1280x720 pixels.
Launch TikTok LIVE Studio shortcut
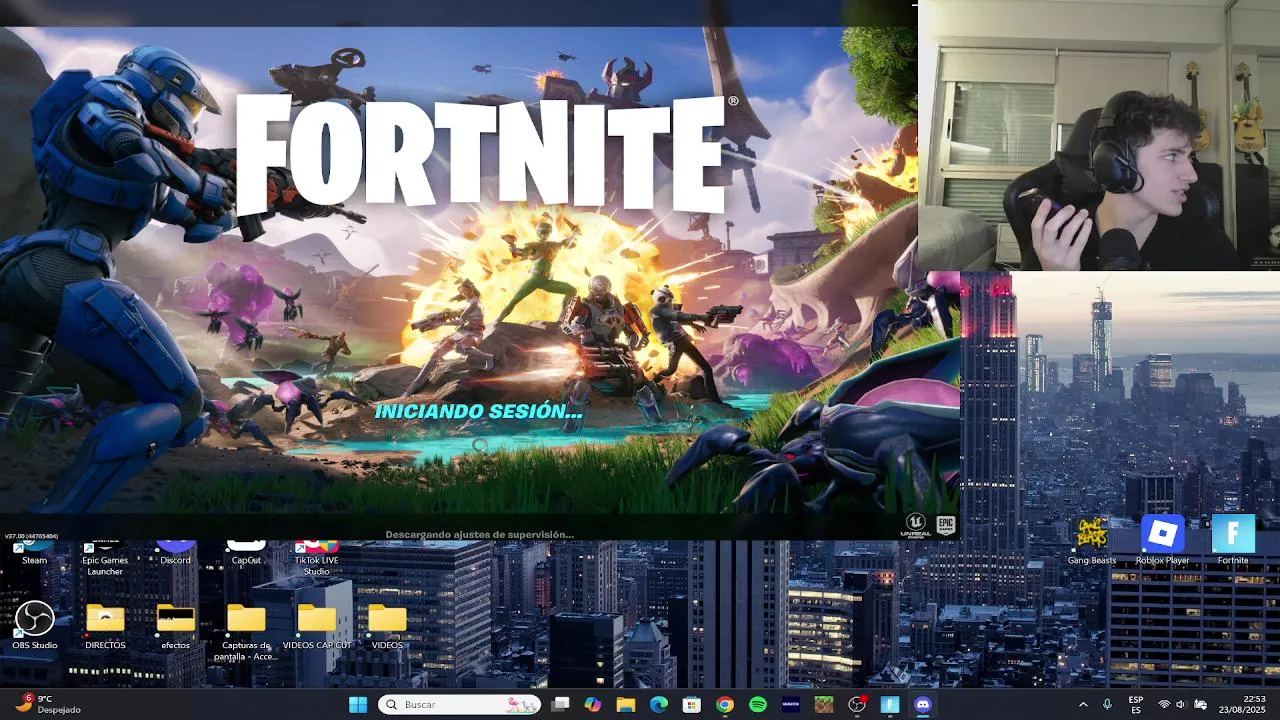coord(316,559)
